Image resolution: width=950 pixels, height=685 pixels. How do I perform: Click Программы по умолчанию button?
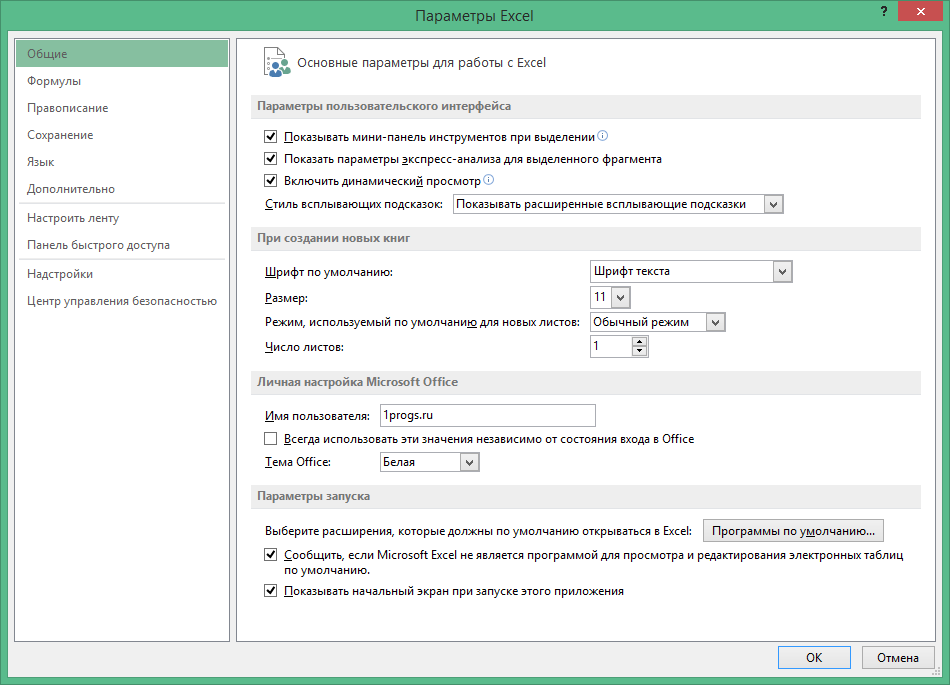pos(793,531)
